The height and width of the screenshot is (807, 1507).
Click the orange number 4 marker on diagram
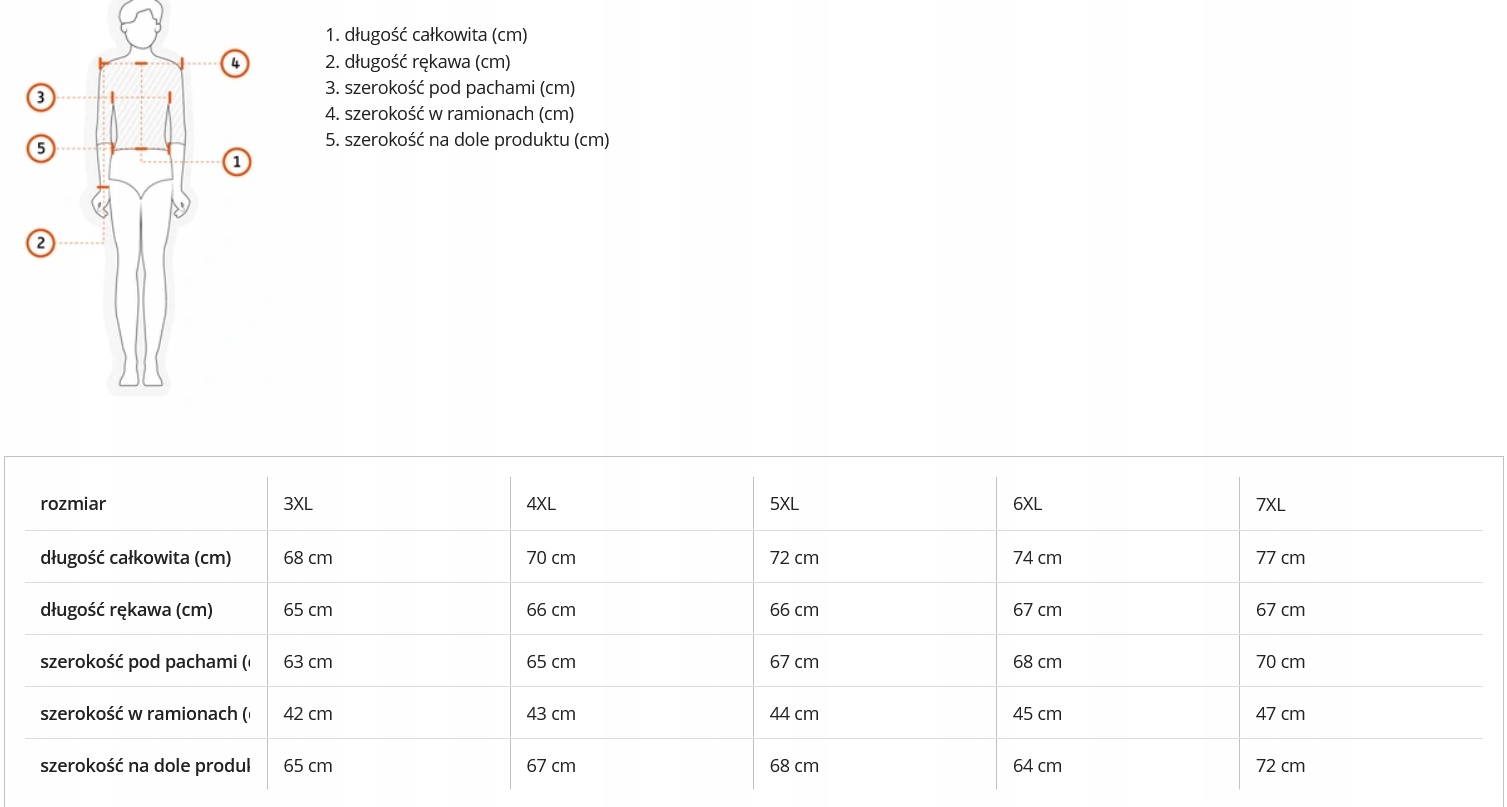[x=234, y=63]
